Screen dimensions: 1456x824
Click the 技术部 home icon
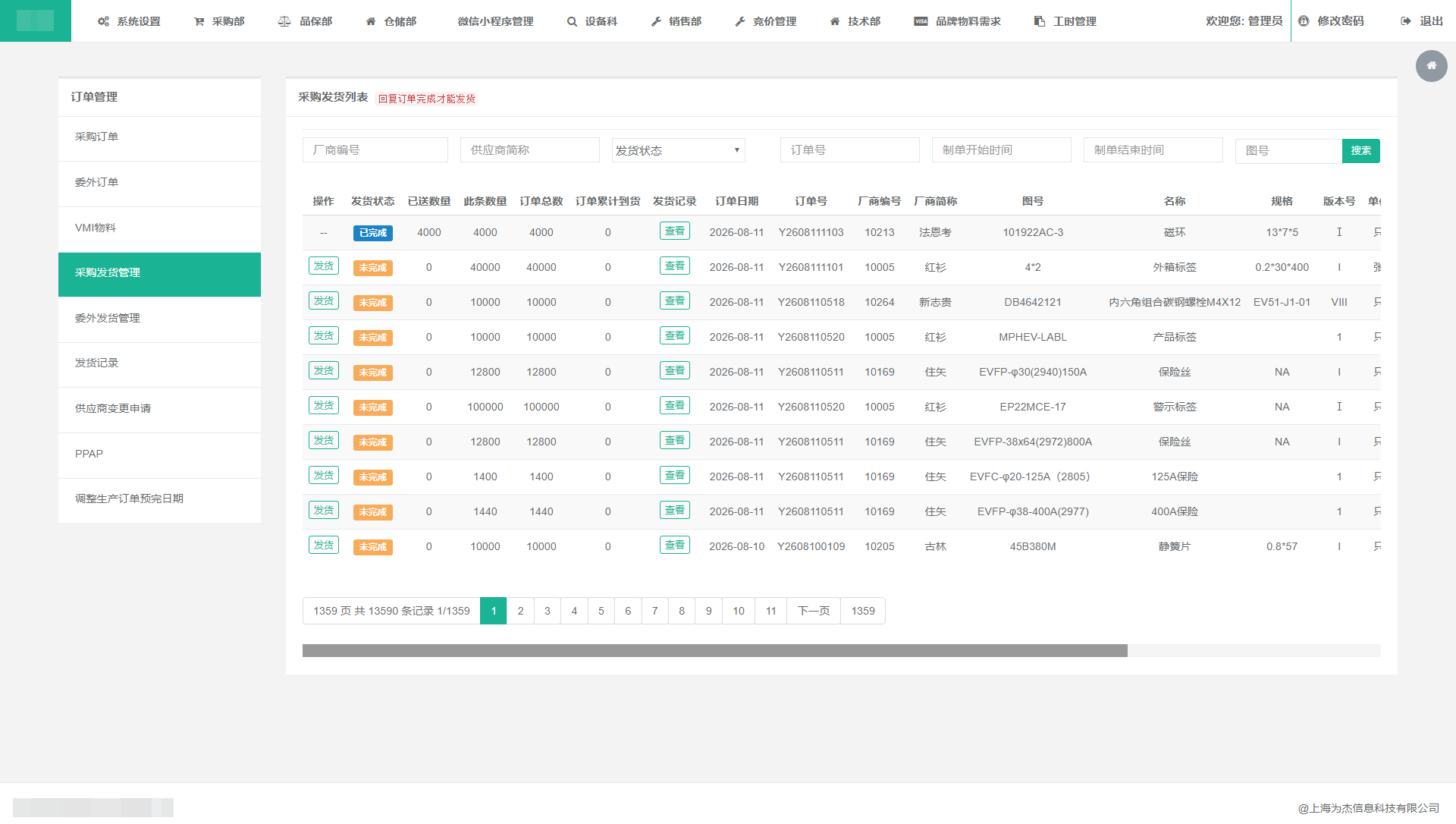click(835, 21)
